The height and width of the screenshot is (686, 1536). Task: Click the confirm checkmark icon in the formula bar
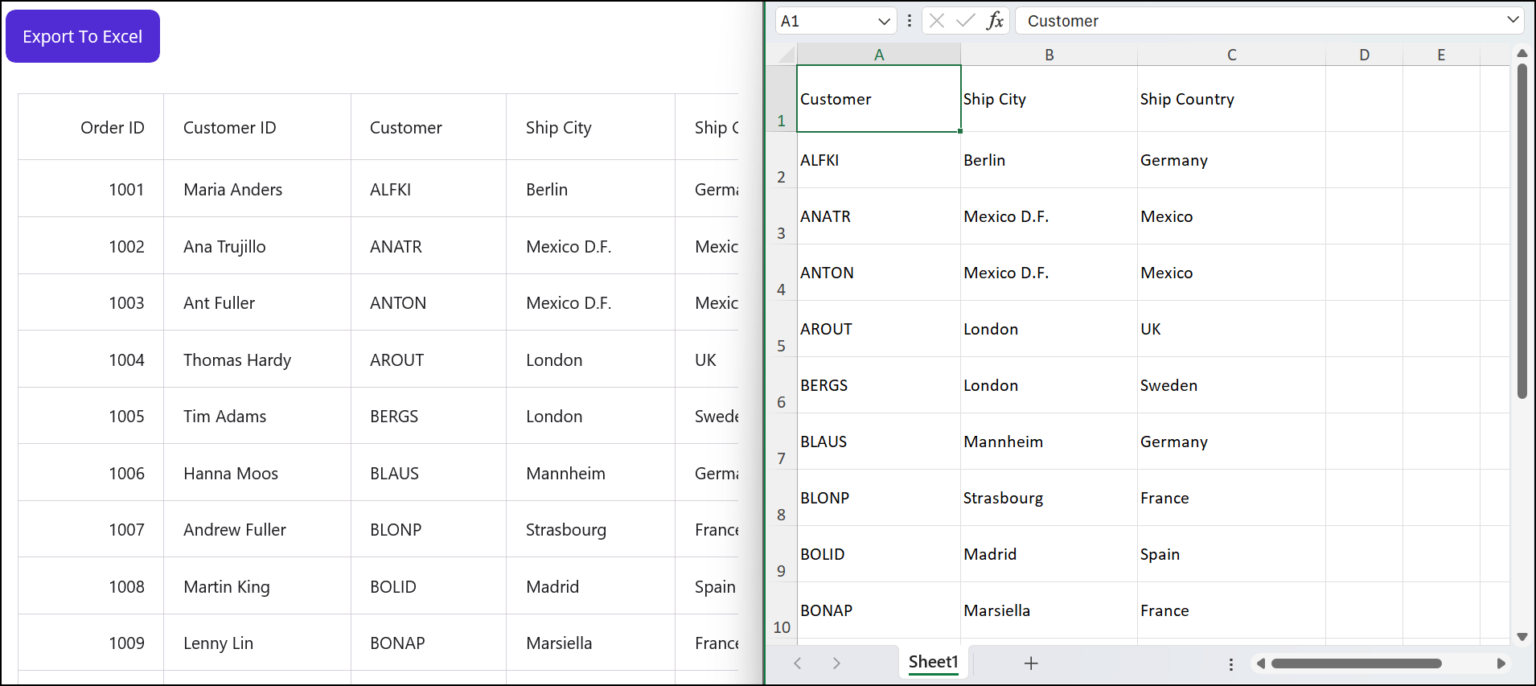pos(963,20)
